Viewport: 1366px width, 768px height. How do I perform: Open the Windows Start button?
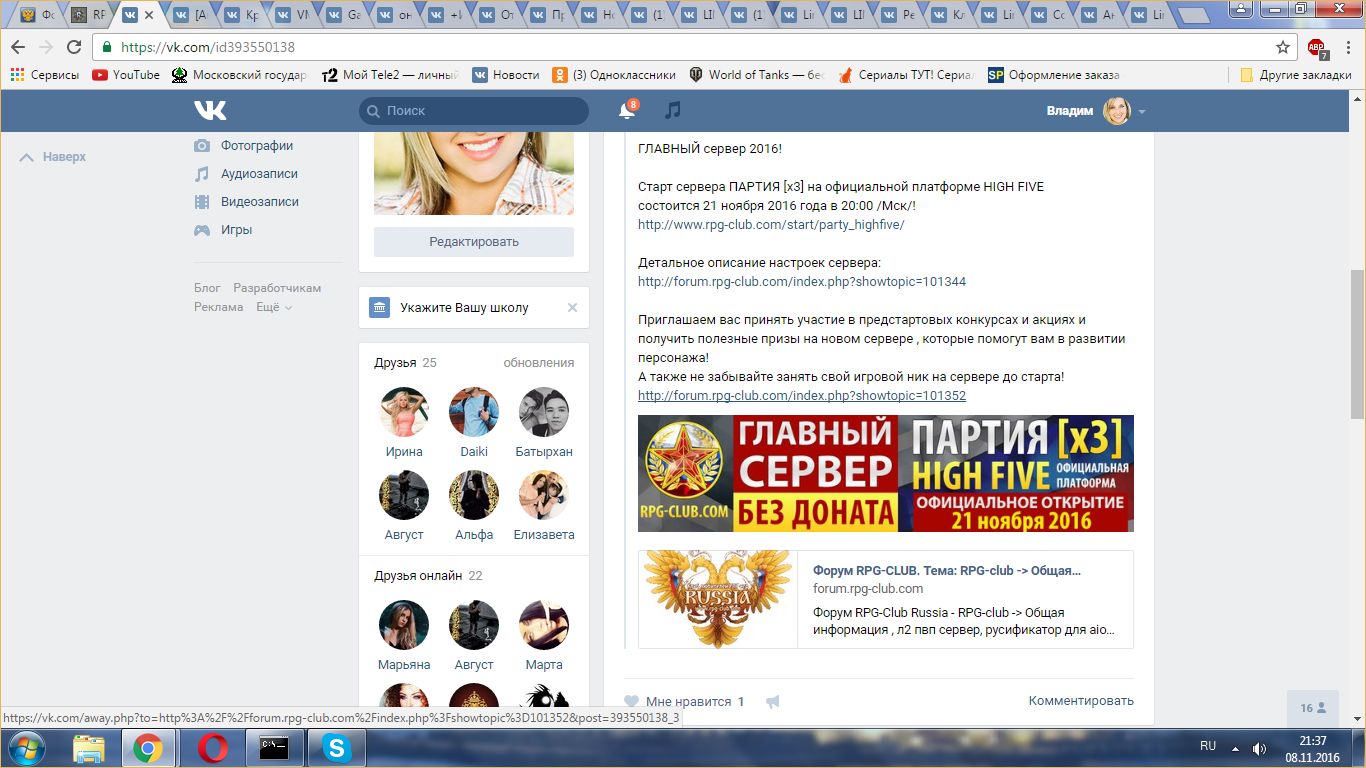tap(26, 747)
